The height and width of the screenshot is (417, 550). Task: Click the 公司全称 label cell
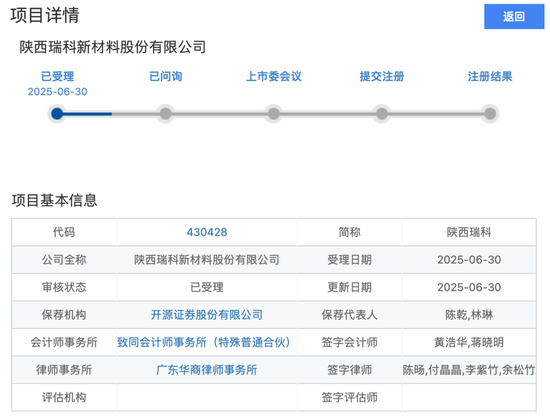[64, 260]
